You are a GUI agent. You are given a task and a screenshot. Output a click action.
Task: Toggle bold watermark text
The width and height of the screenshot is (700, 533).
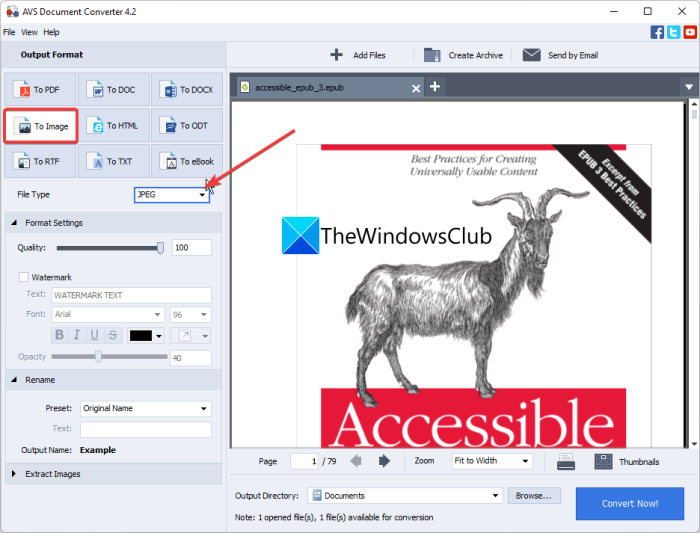(59, 335)
